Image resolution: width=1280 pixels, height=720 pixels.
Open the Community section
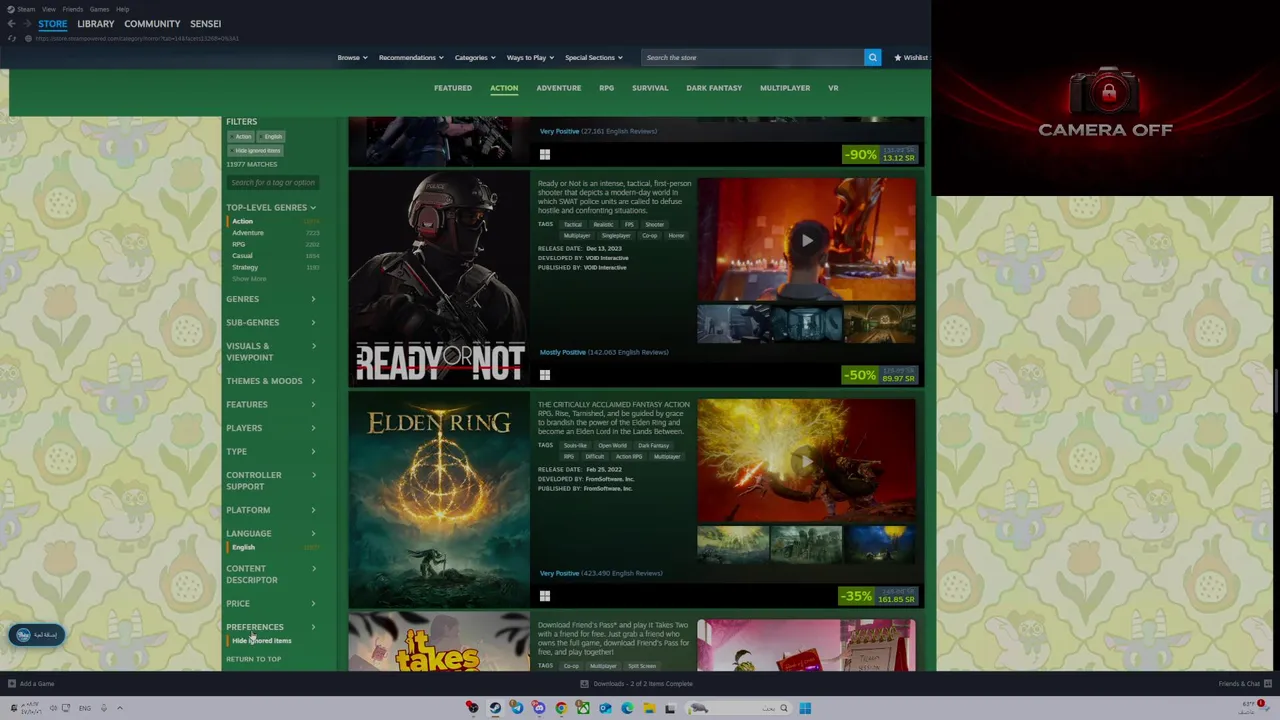click(x=152, y=23)
